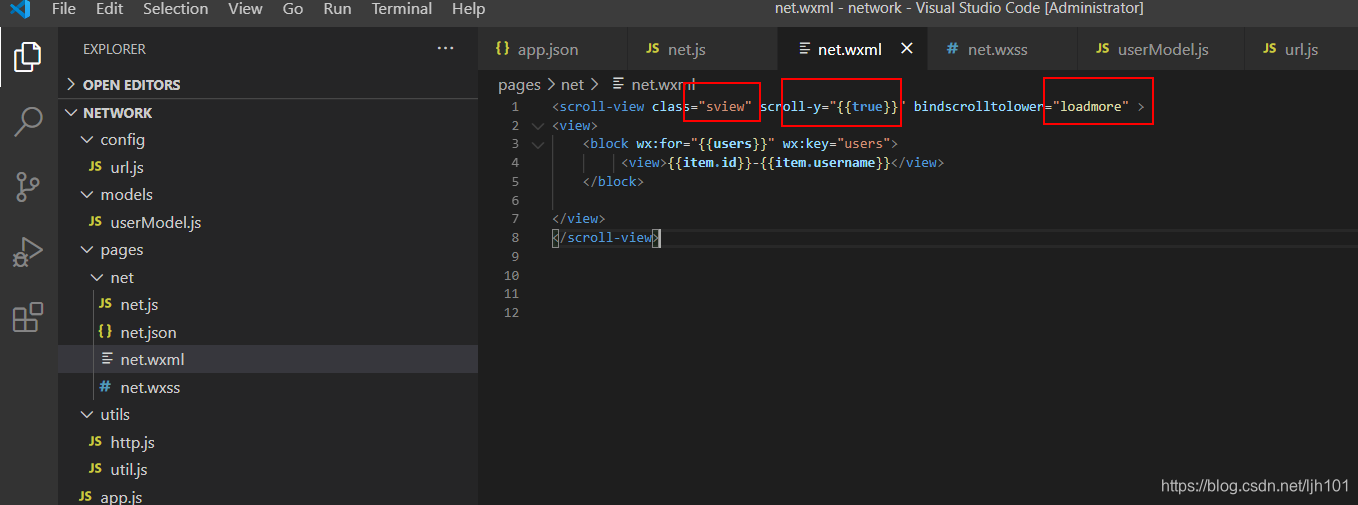Open the Terminal menu

(x=401, y=9)
